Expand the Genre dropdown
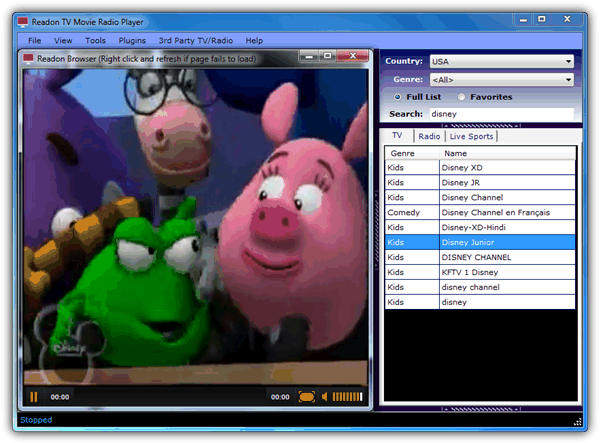Screen dimensions: 600x443 tap(502, 80)
